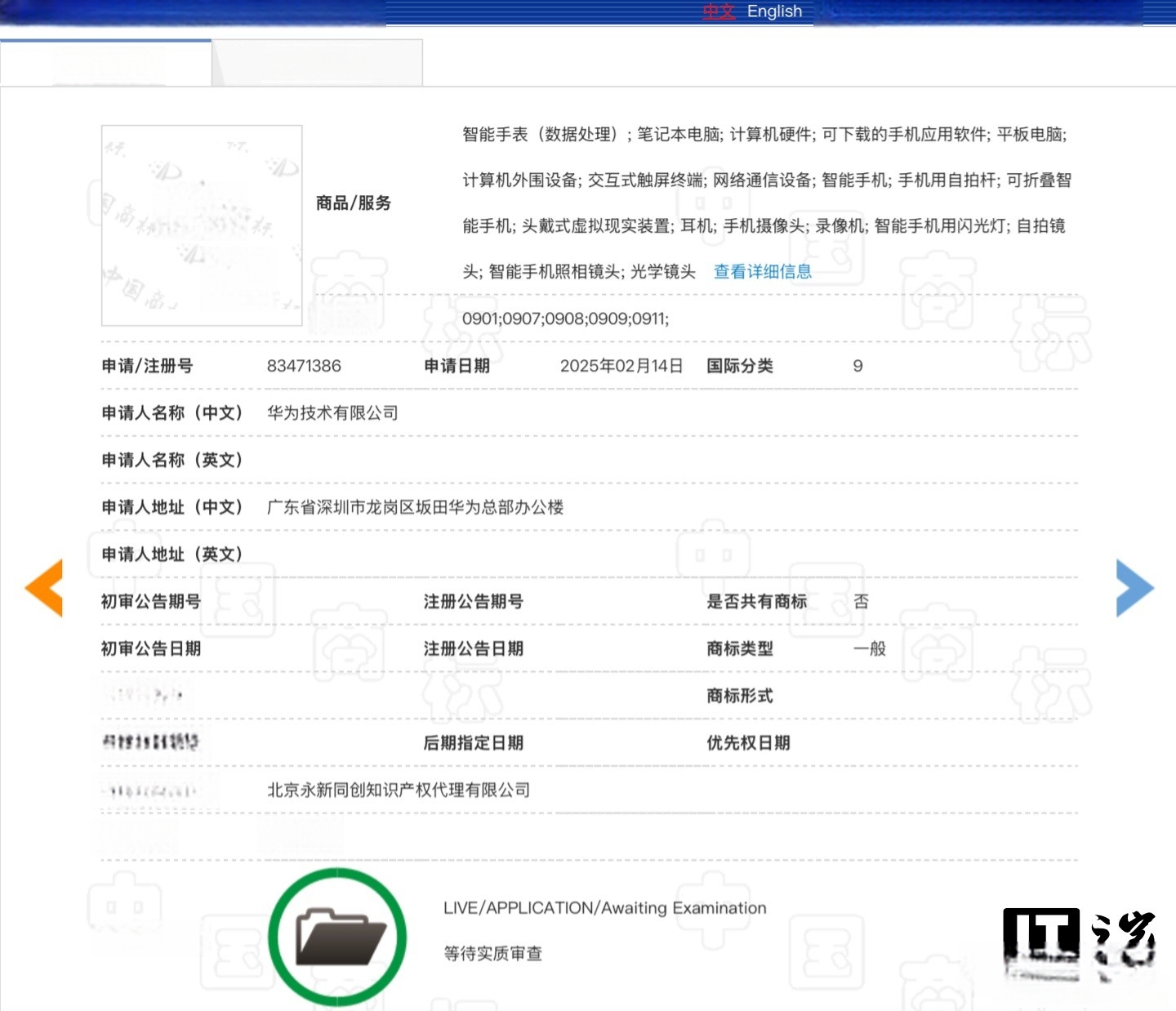Click the 注册公告期号 label
Viewport: 1176px width, 1011px height.
[x=474, y=602]
